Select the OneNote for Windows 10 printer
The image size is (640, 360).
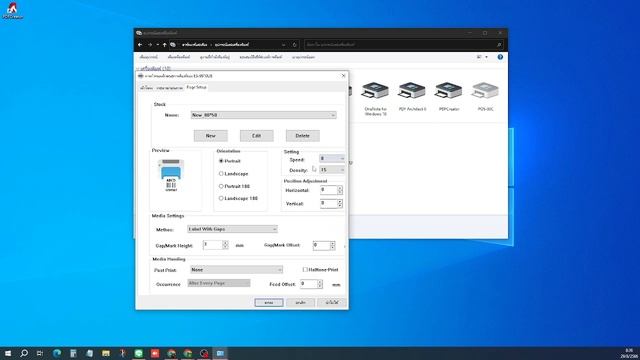(376, 99)
